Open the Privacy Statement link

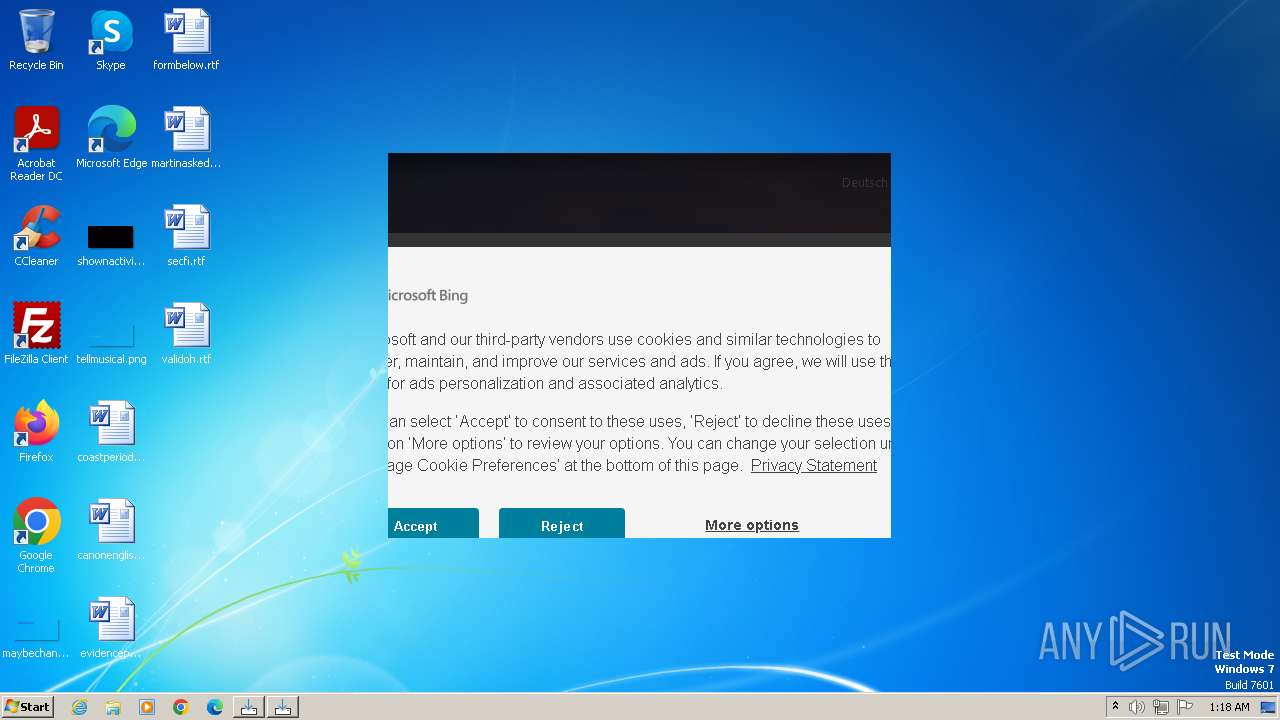[814, 465]
